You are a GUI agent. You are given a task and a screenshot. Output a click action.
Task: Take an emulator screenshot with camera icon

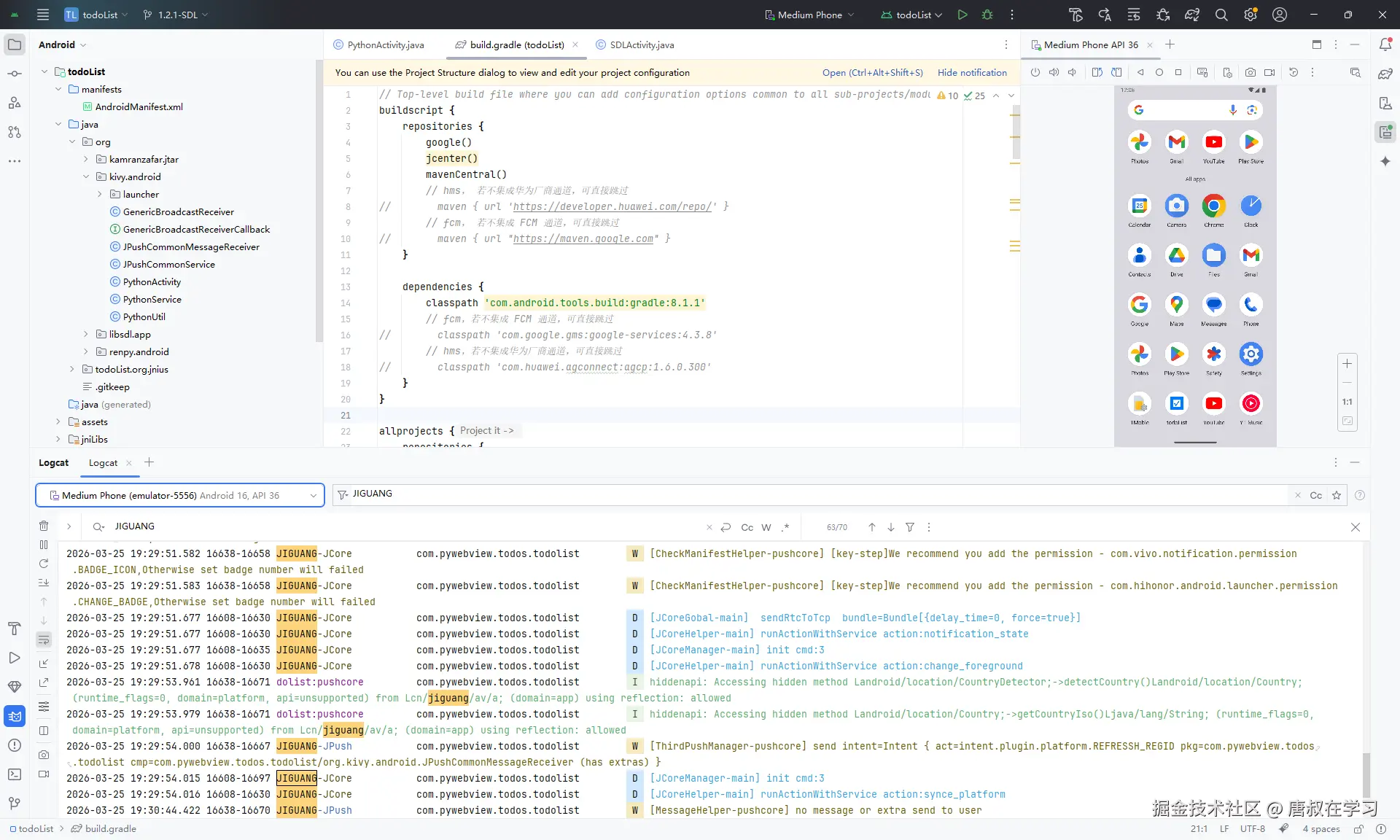1251,73
